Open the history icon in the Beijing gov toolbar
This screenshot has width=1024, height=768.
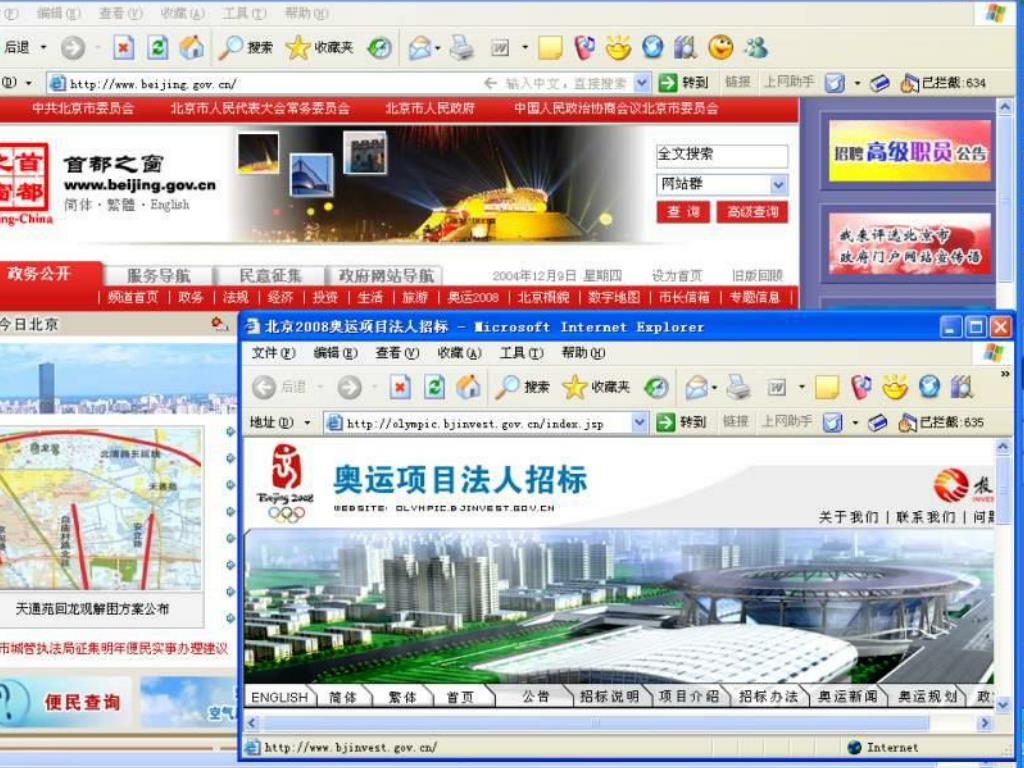[x=379, y=48]
